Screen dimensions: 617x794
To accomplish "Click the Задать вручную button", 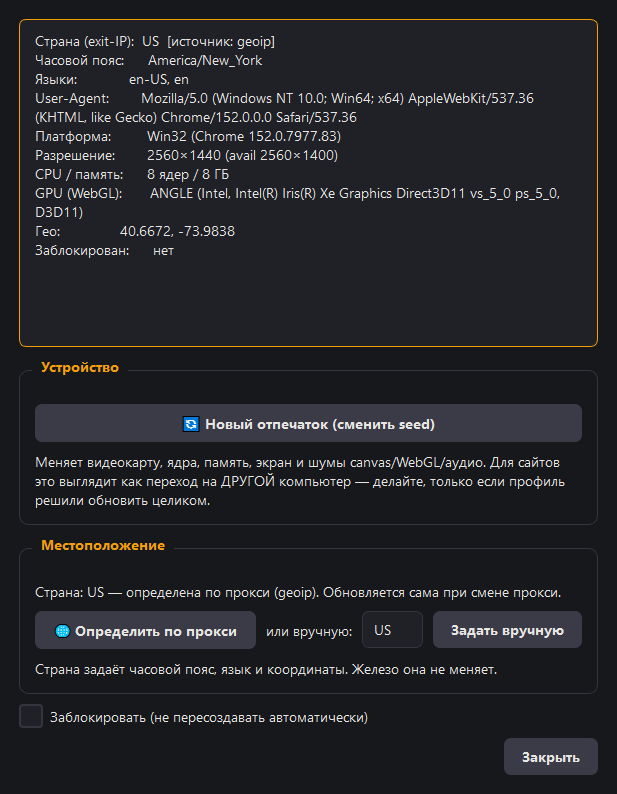I will (507, 630).
